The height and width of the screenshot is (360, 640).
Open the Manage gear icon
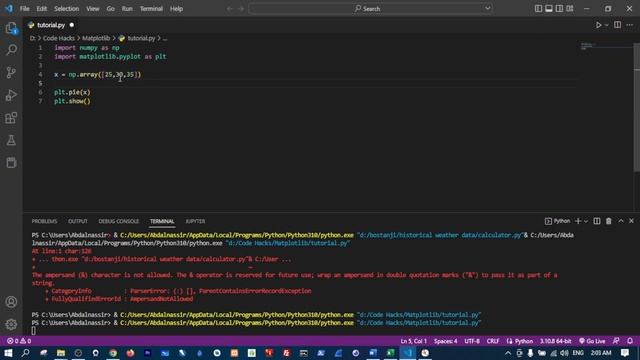tap(11, 324)
